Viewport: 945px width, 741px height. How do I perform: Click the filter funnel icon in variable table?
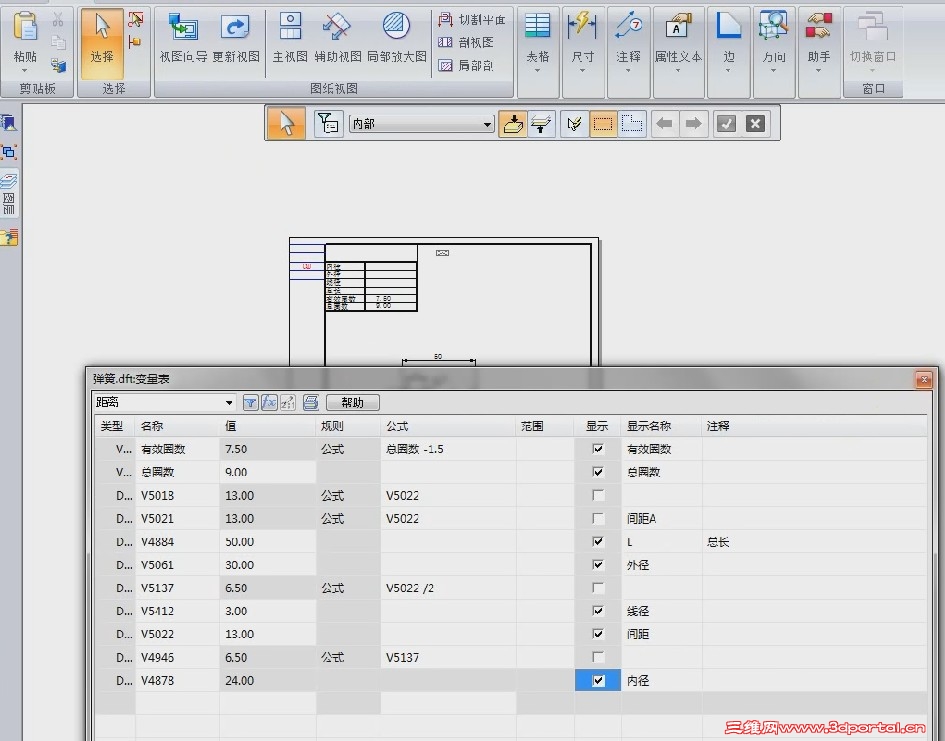[x=251, y=402]
